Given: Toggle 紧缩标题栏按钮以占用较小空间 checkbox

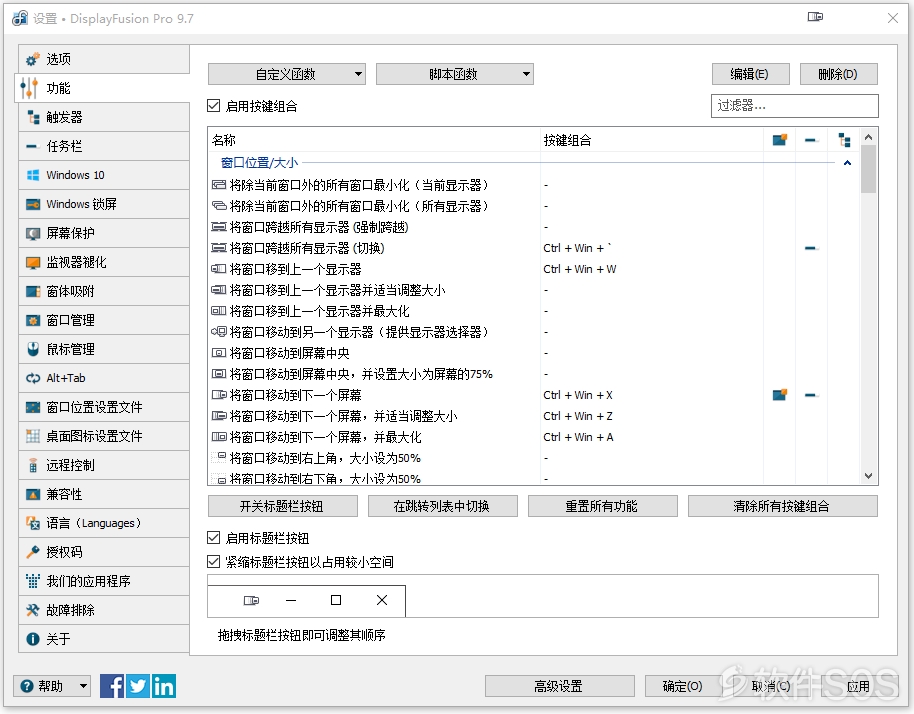Looking at the screenshot, I should pyautogui.click(x=214, y=561).
